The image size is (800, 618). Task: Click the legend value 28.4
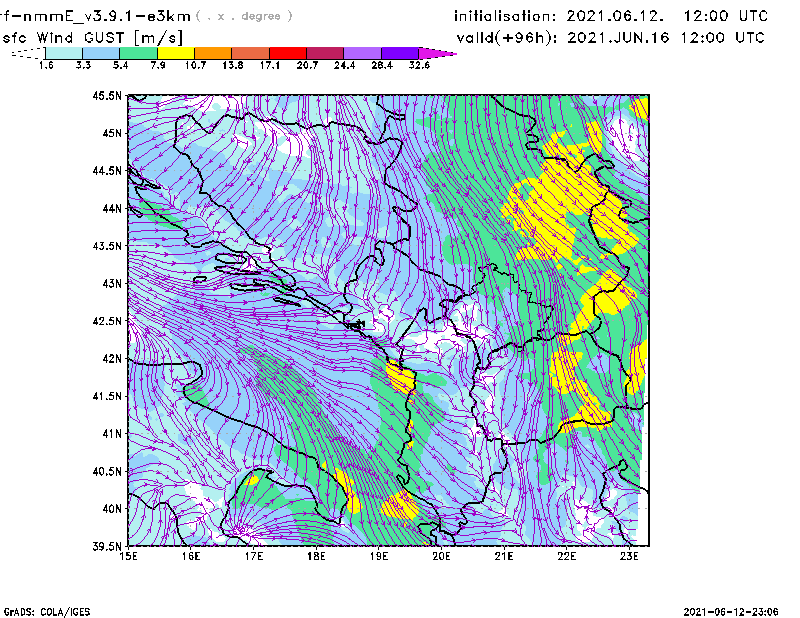(x=382, y=65)
